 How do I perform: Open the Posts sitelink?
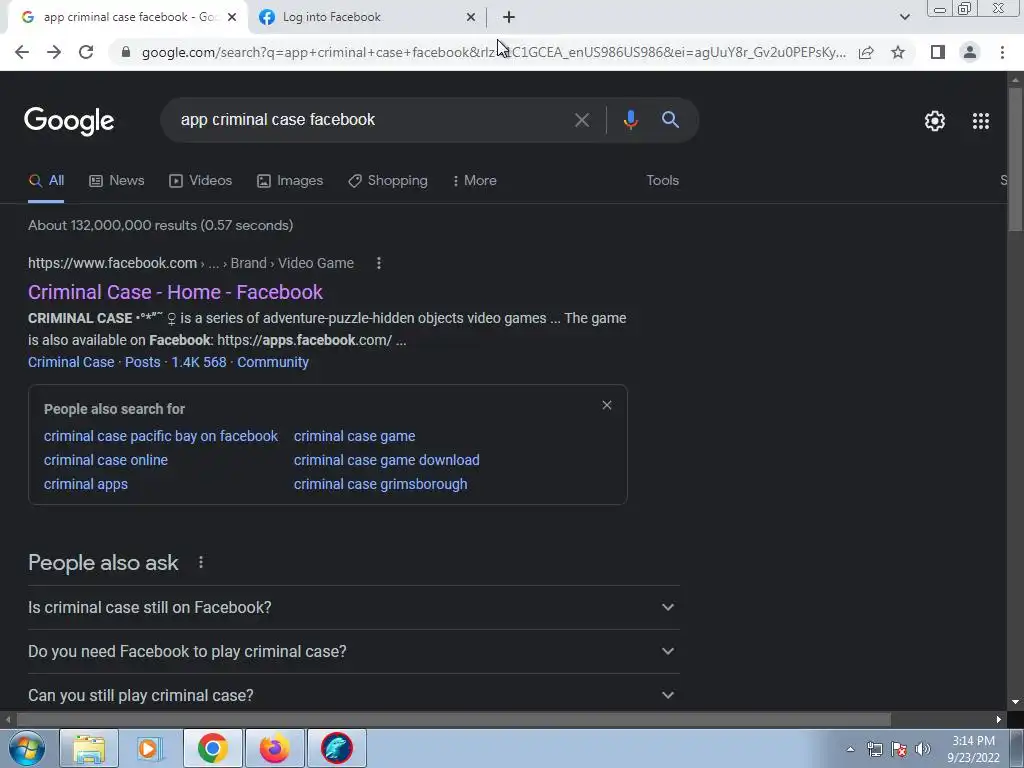(142, 362)
